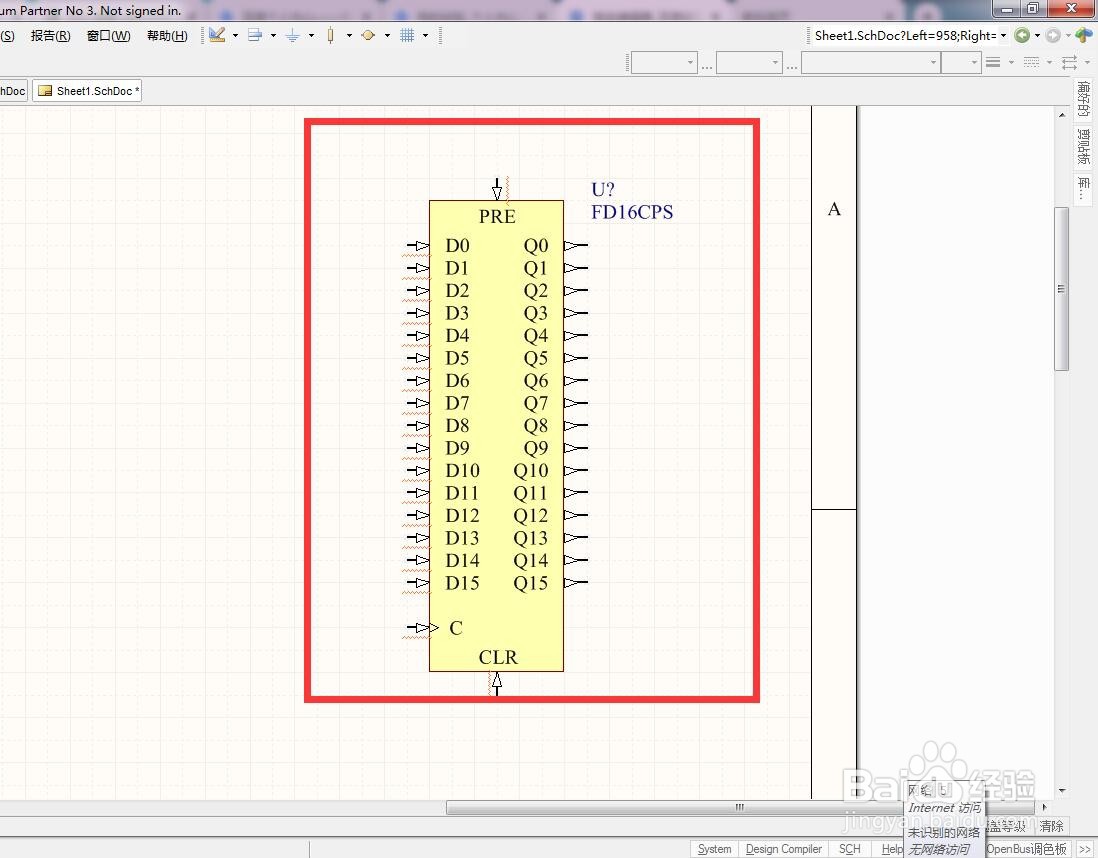Select the alignment tools icon
The width and height of the screenshot is (1098, 858).
(x=255, y=35)
